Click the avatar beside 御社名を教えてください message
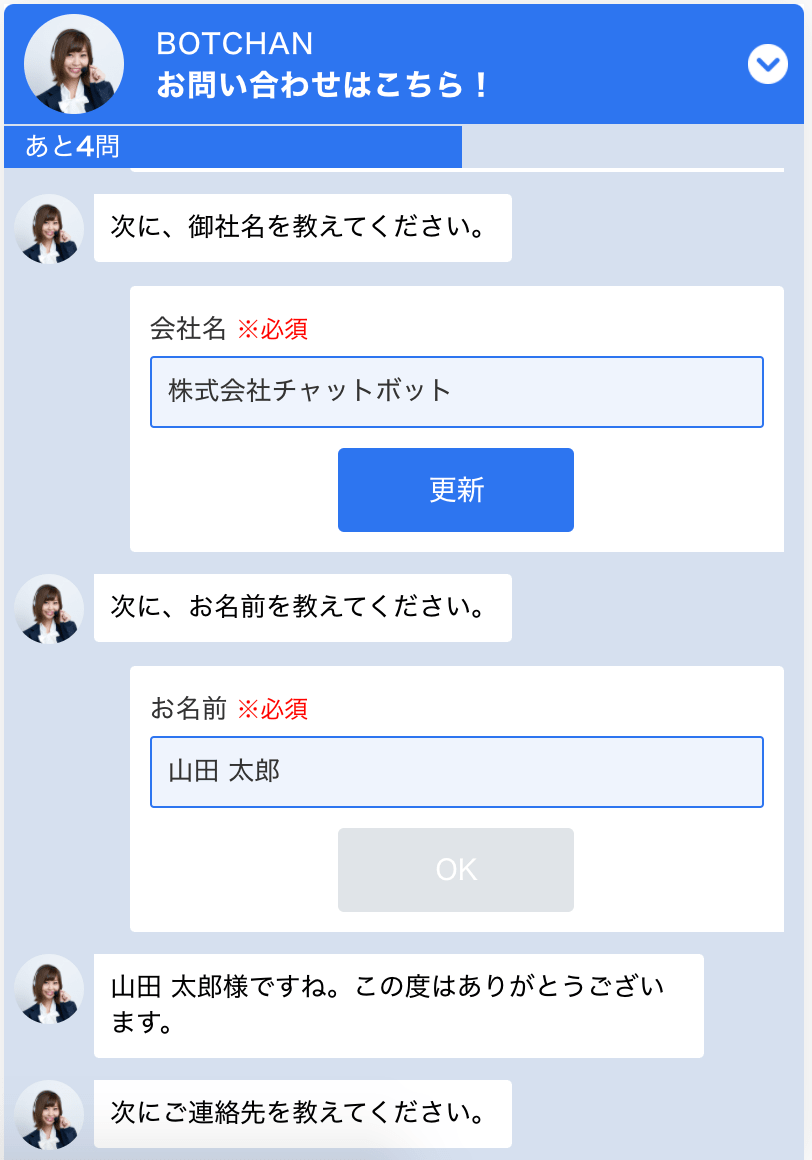The width and height of the screenshot is (812, 1160). click(x=49, y=229)
